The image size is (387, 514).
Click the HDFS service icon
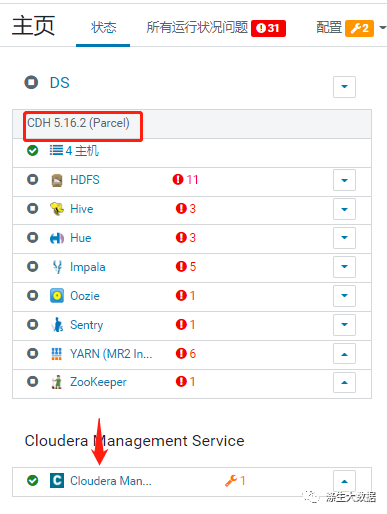click(57, 180)
